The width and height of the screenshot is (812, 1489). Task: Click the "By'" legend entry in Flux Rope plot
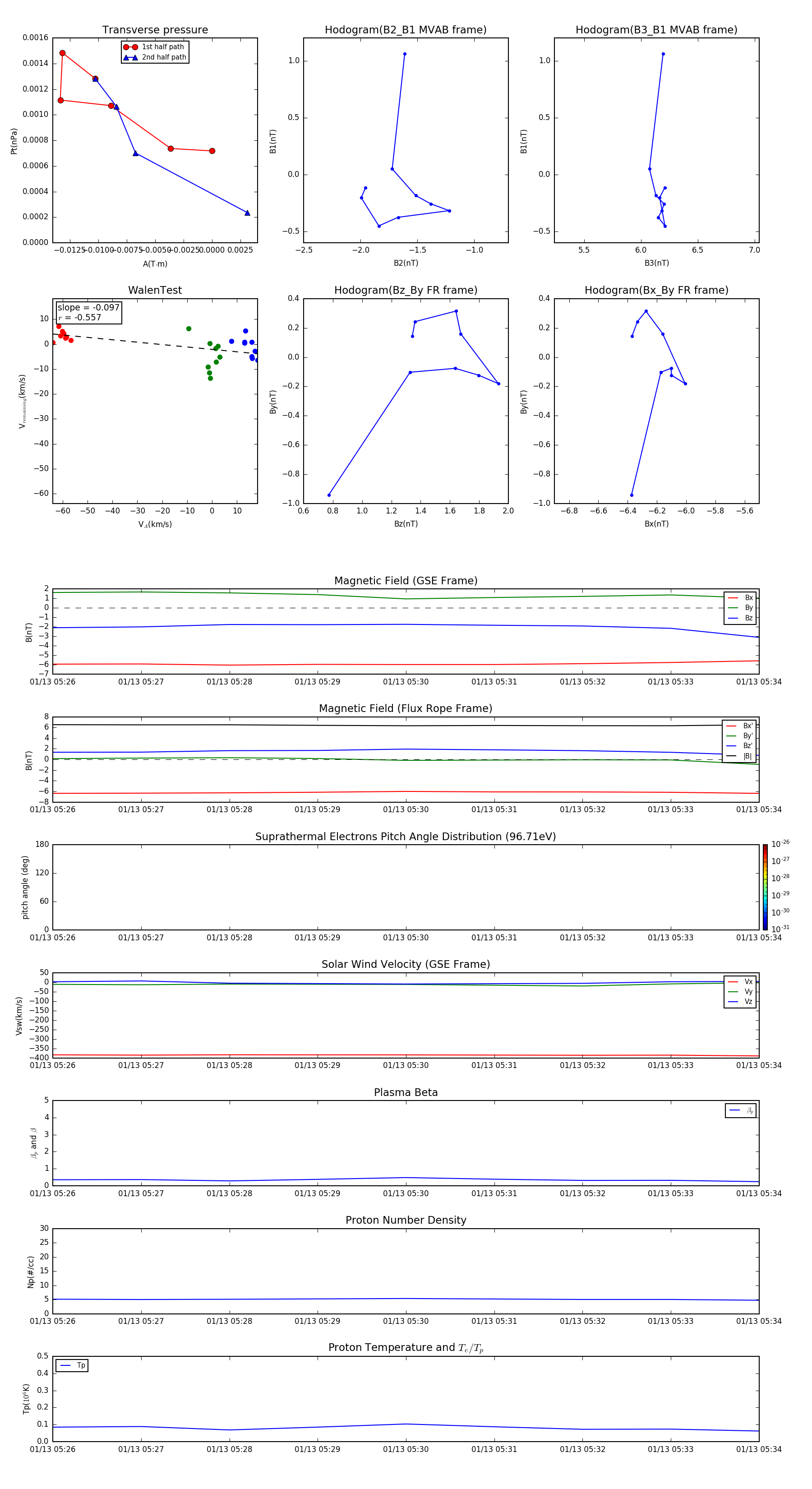[740, 736]
